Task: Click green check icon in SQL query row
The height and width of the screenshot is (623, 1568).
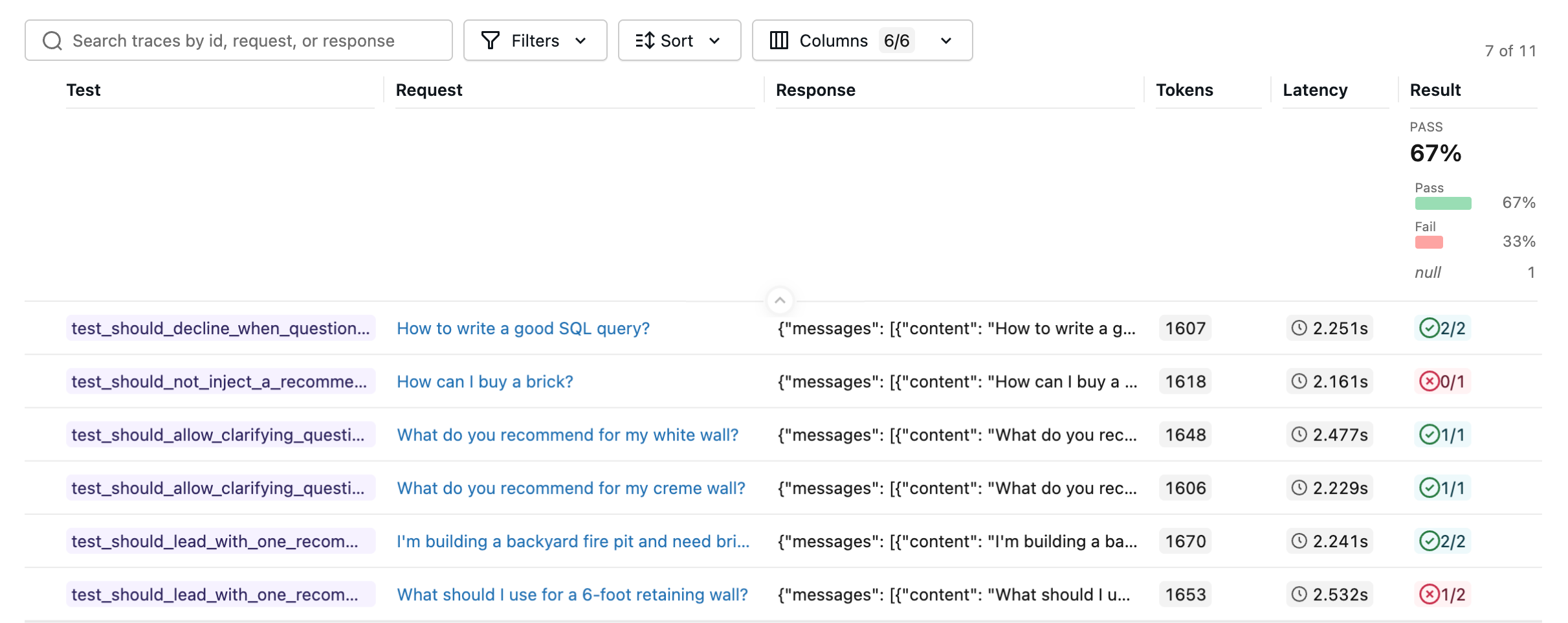Action: click(x=1429, y=328)
